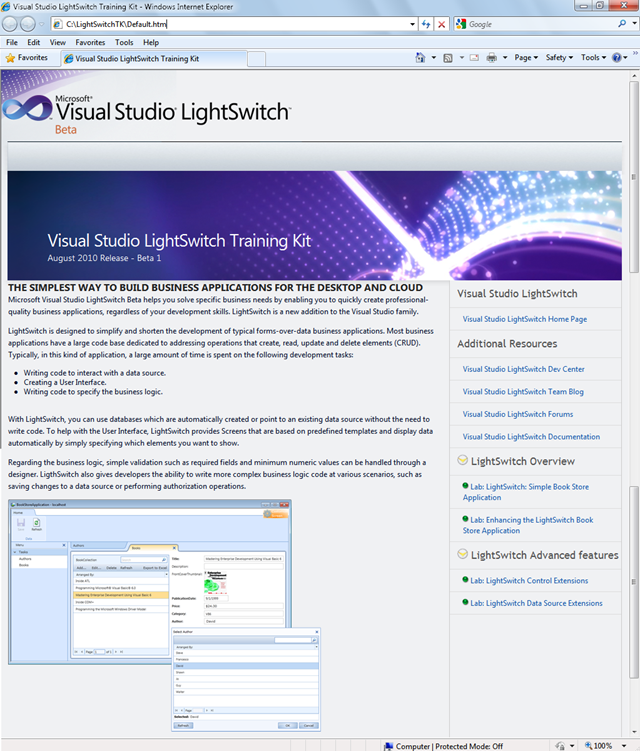This screenshot has width=640, height=751.
Task: Open Lab: Enhancing the LightSwitch Book Store link
Action: tap(527, 525)
